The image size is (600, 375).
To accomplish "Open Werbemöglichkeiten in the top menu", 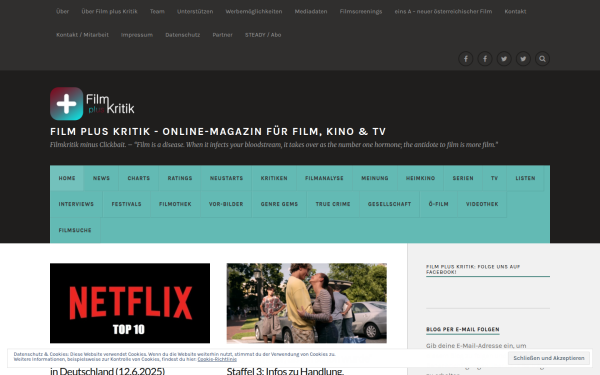I will click(254, 11).
